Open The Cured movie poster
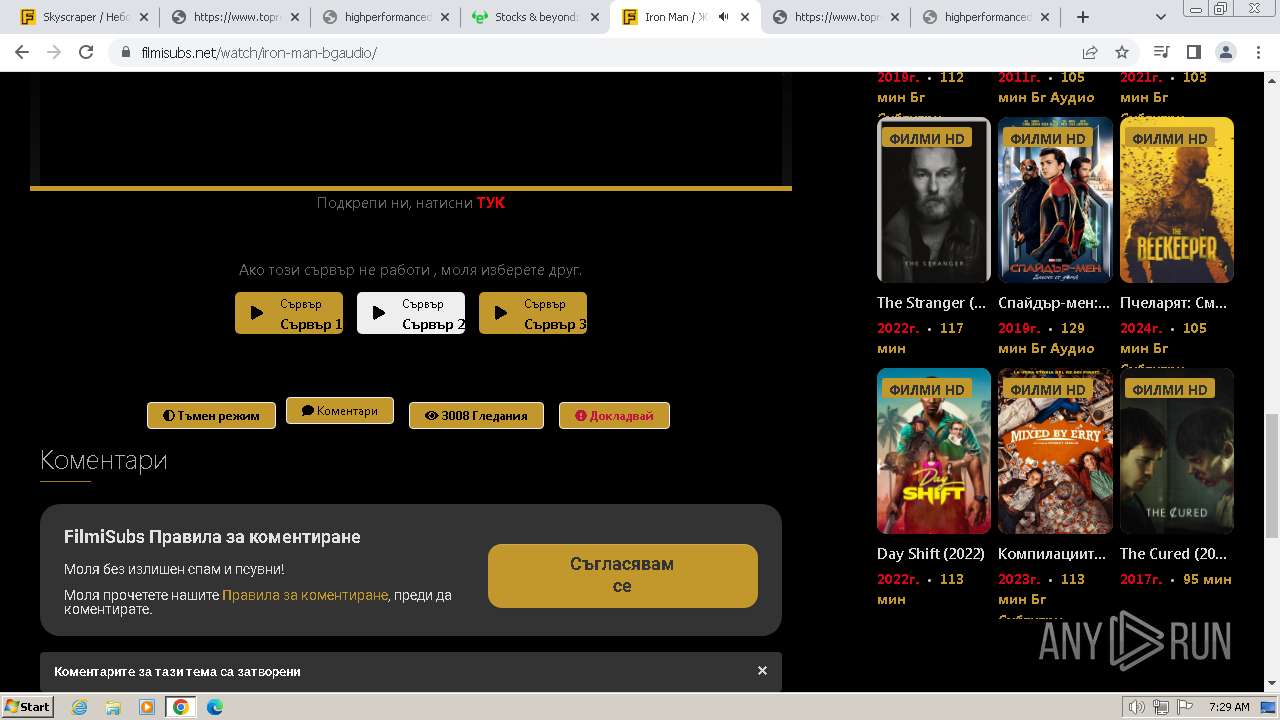Image resolution: width=1280 pixels, height=720 pixels. (x=1177, y=451)
